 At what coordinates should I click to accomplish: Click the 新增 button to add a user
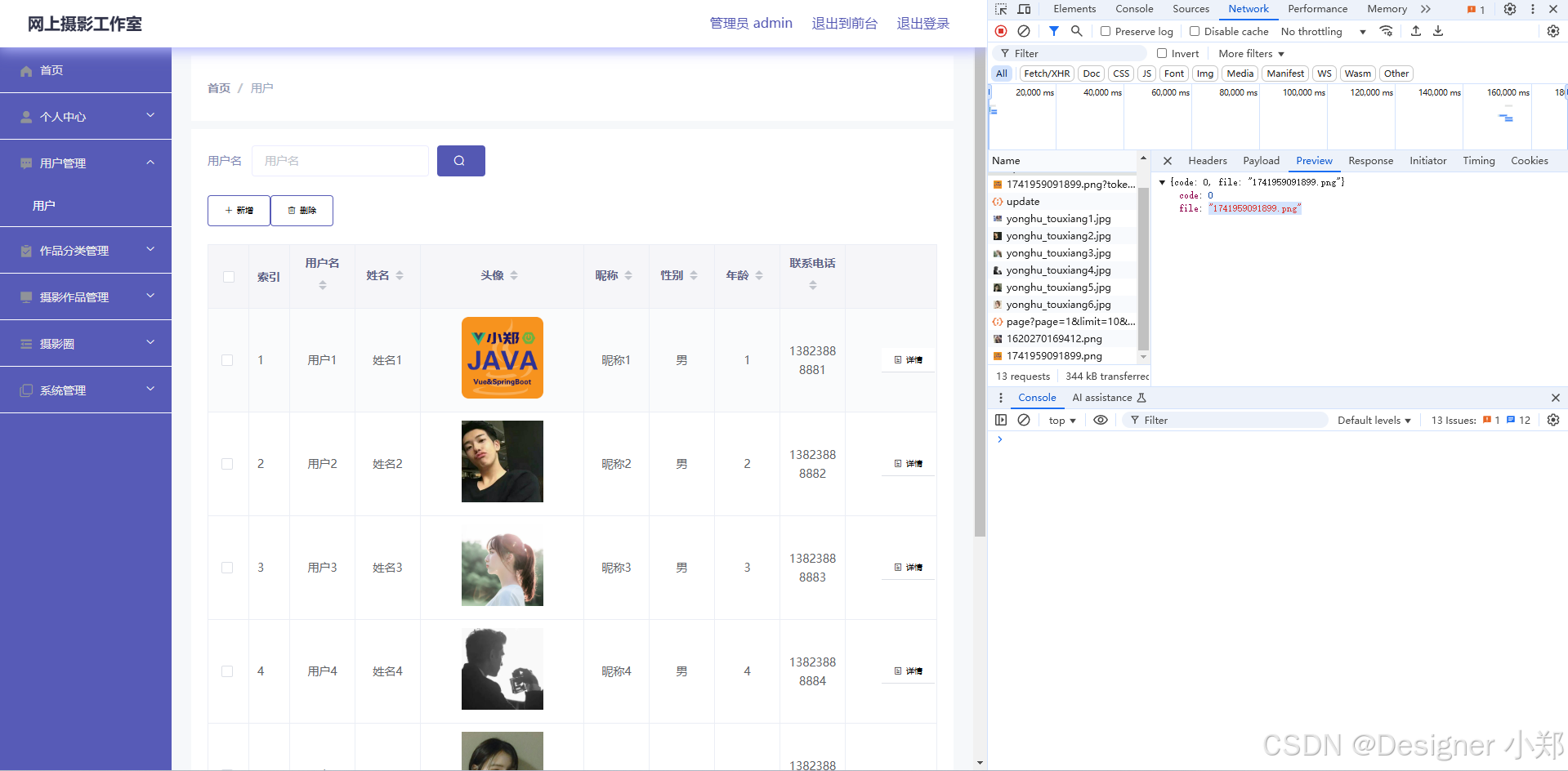click(x=238, y=210)
